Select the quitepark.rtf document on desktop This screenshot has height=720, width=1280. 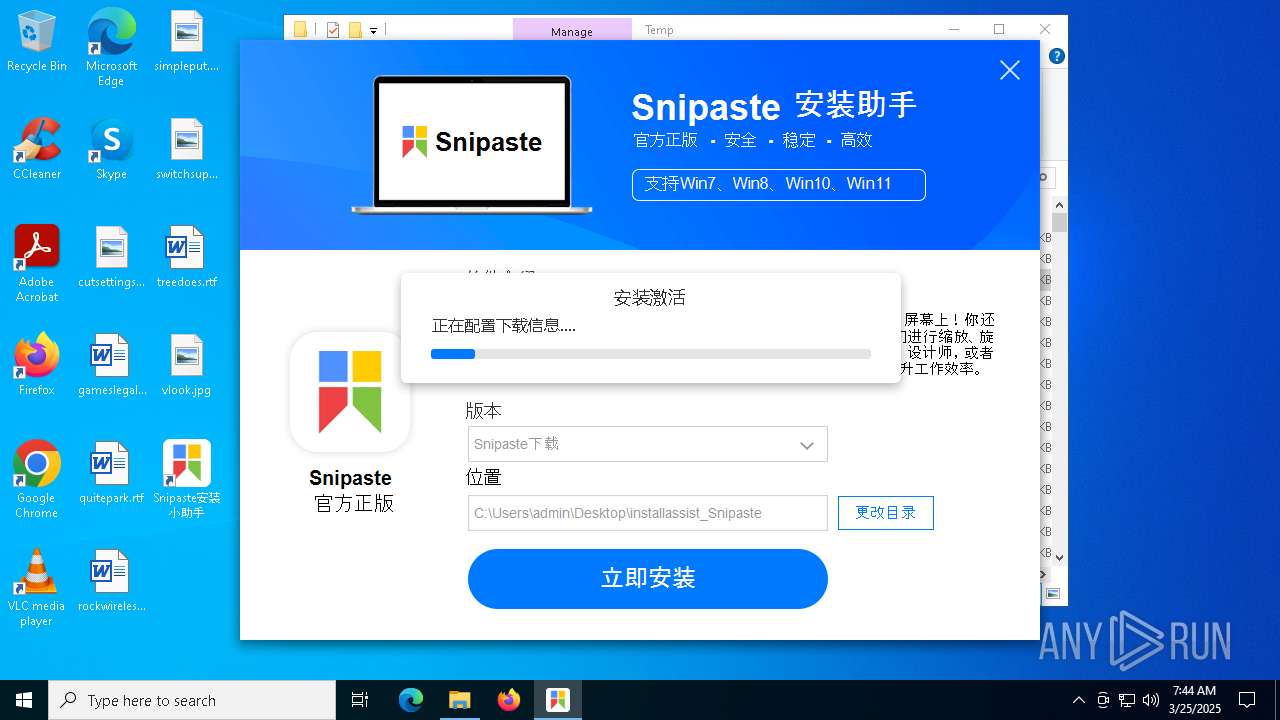[x=111, y=474]
